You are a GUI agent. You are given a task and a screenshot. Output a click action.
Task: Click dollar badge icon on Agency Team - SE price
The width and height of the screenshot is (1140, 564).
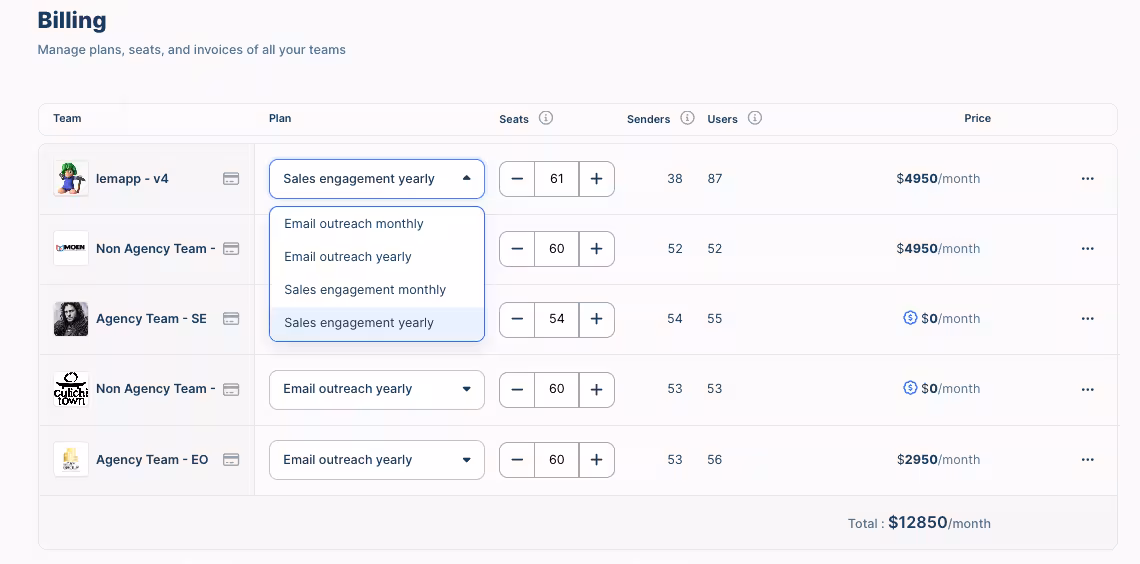pyautogui.click(x=910, y=318)
